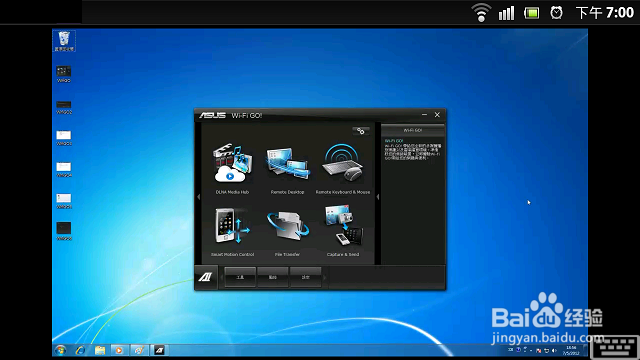This screenshot has height=360, width=640.
Task: Click the third bottom bar button in AI Suite
Action: click(305, 277)
